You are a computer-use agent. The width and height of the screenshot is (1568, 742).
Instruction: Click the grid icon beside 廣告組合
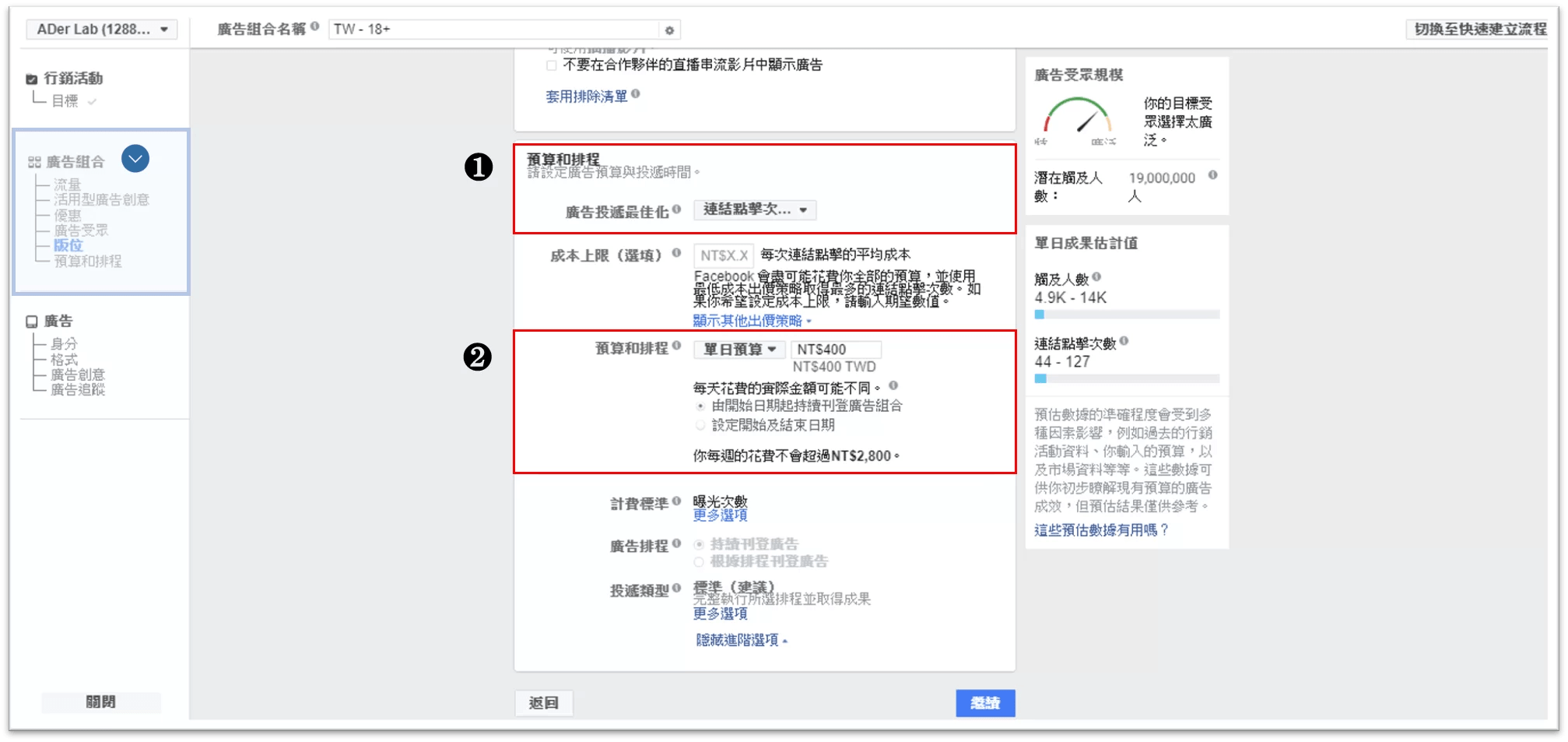(33, 159)
